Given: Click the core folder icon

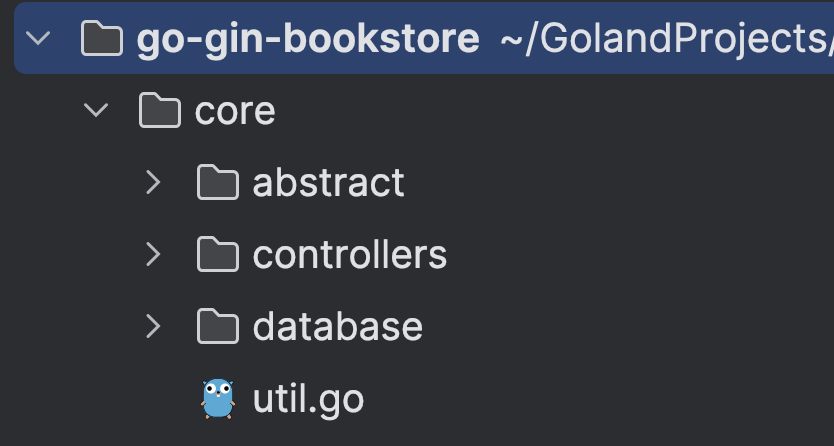Looking at the screenshot, I should 159,111.
